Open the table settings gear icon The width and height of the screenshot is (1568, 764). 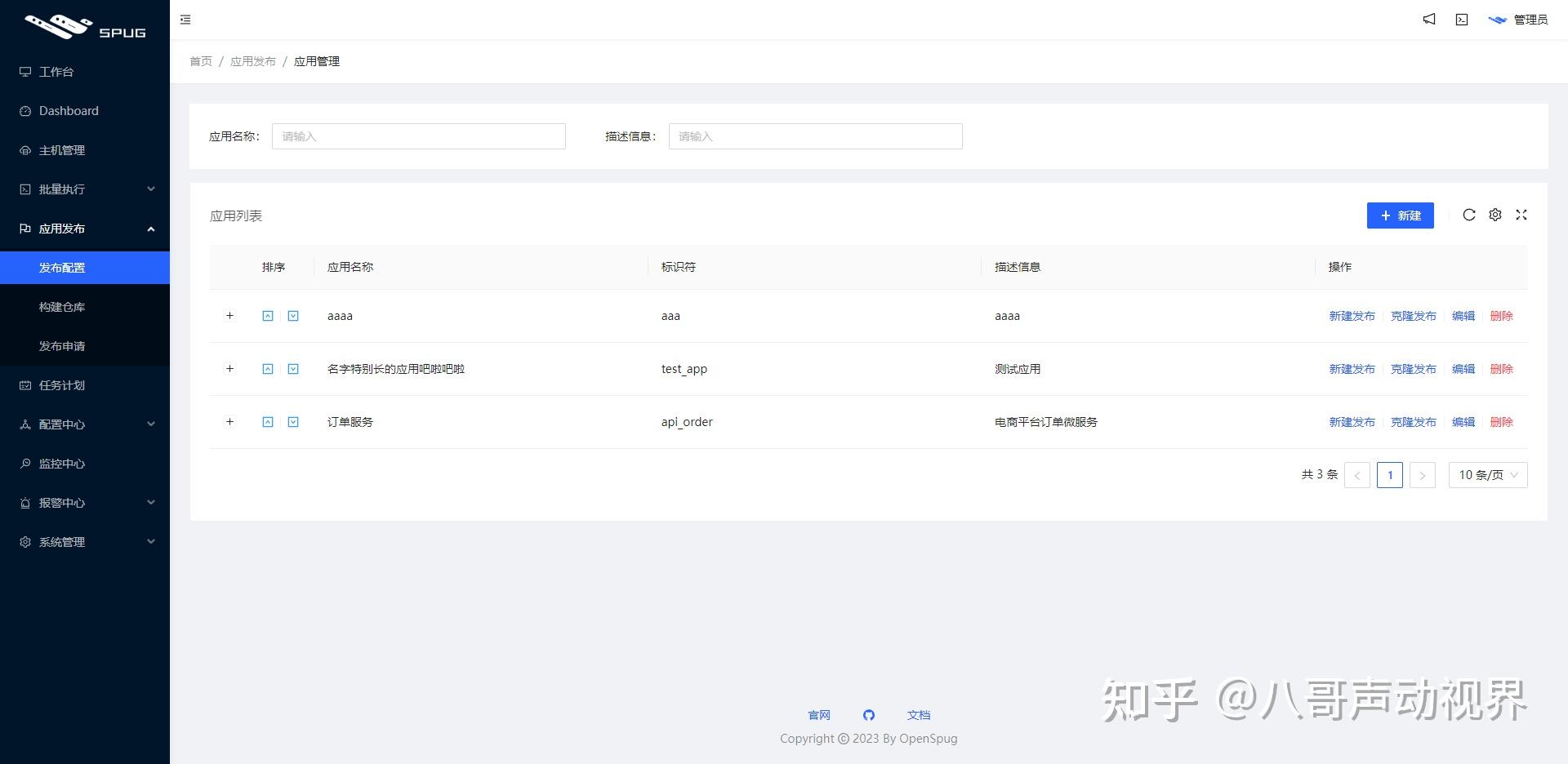[x=1495, y=215]
